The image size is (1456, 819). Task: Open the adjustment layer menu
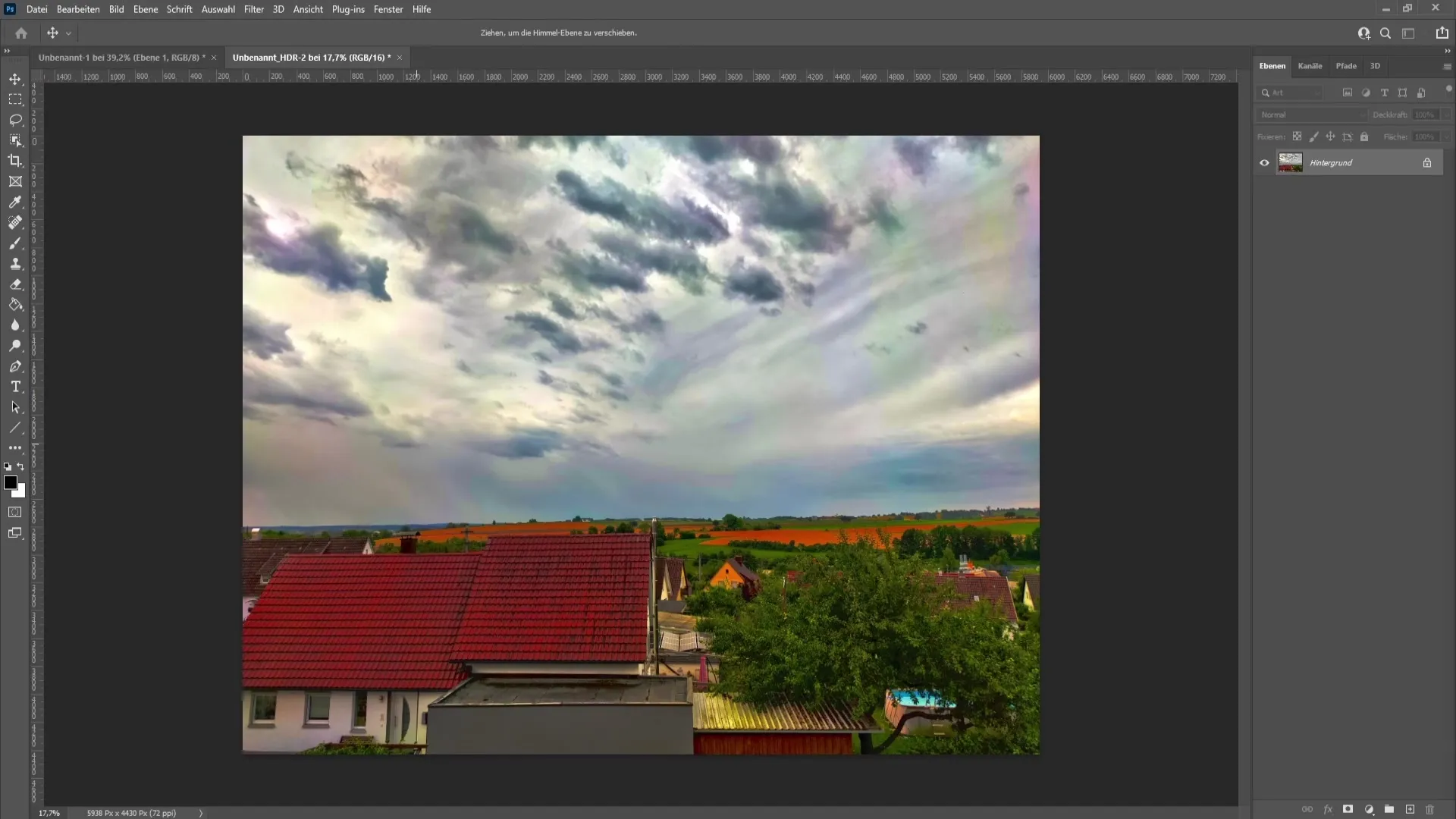[1369, 809]
